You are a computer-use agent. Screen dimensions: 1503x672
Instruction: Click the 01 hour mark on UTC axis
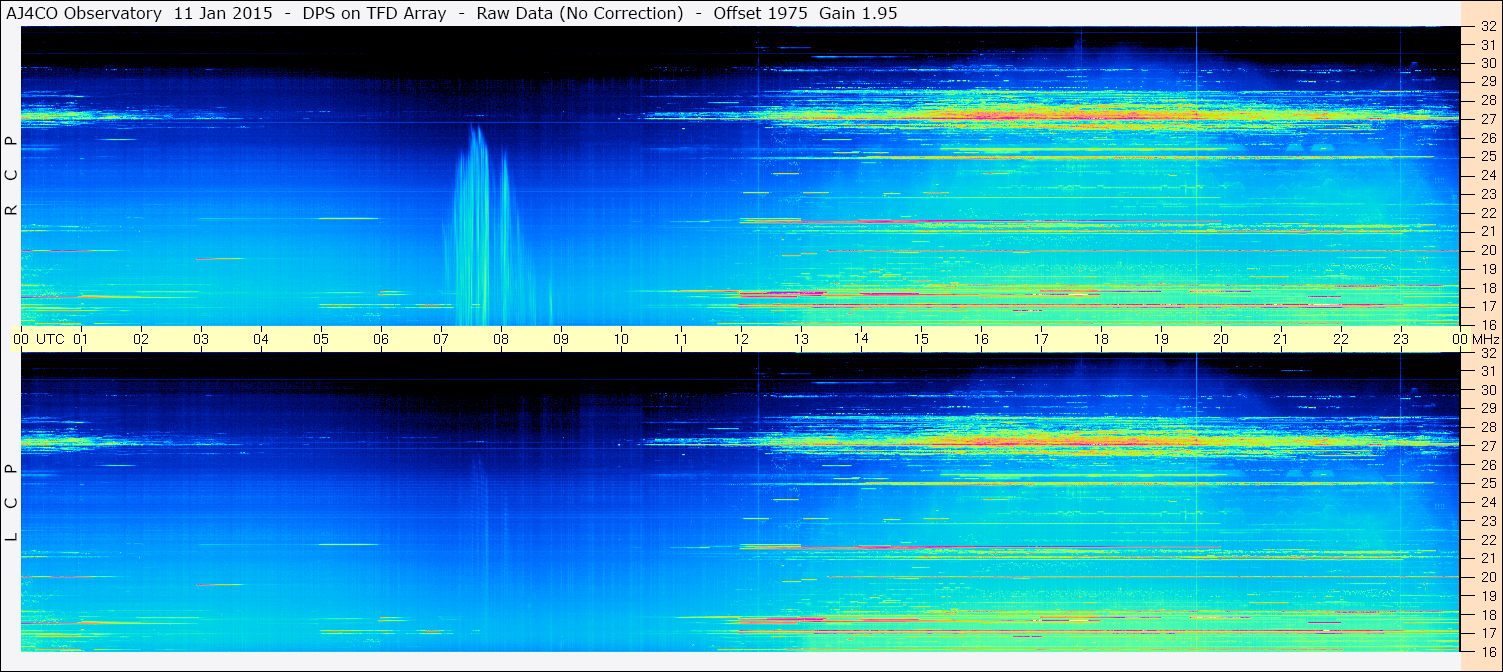click(81, 339)
